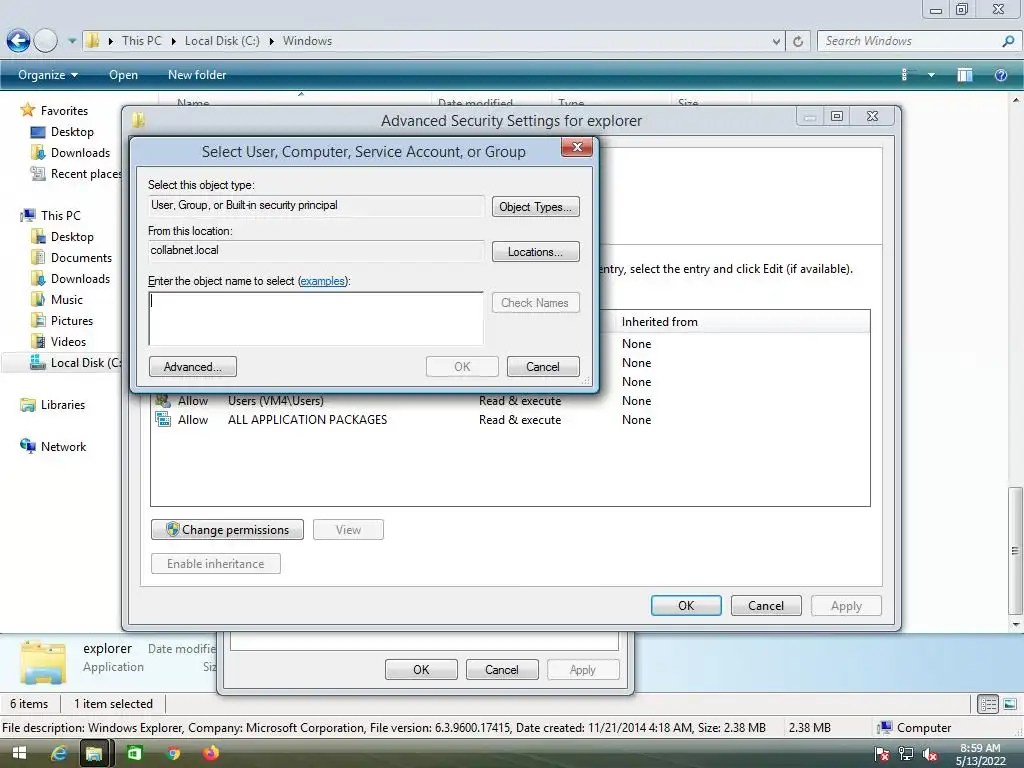
Task: Switch to details view icon in status bar
Action: click(x=988, y=704)
